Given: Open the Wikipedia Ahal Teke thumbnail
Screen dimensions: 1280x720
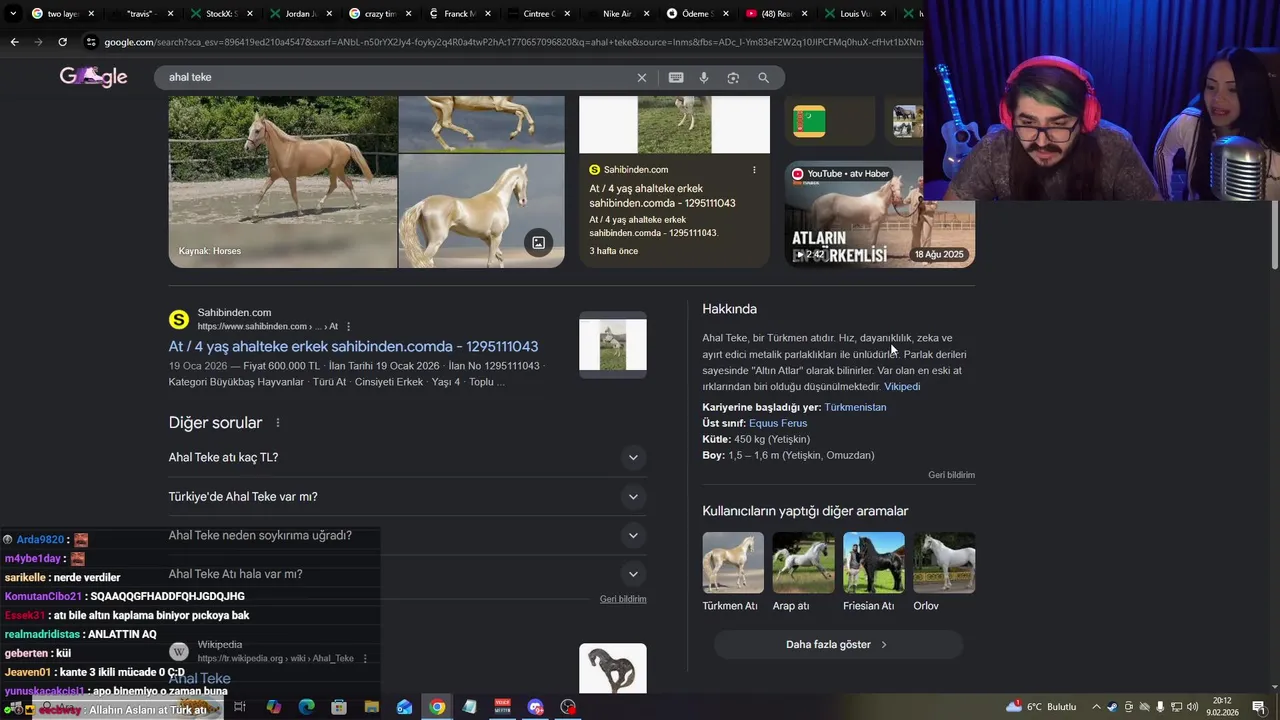Looking at the screenshot, I should pos(613,668).
